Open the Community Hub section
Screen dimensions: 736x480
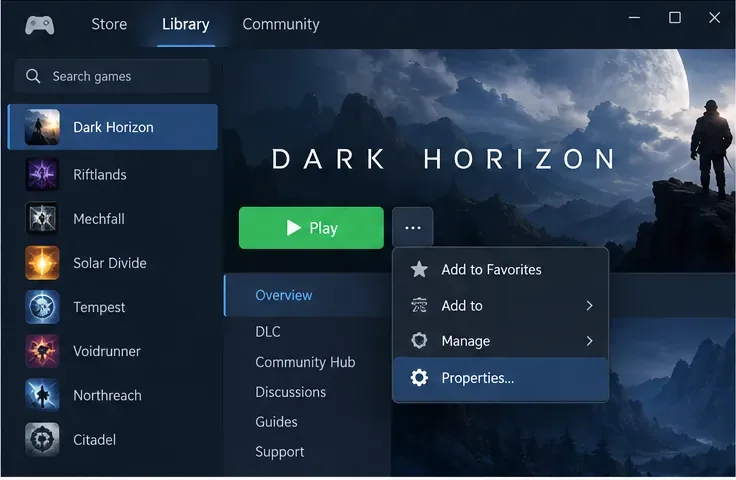305,362
